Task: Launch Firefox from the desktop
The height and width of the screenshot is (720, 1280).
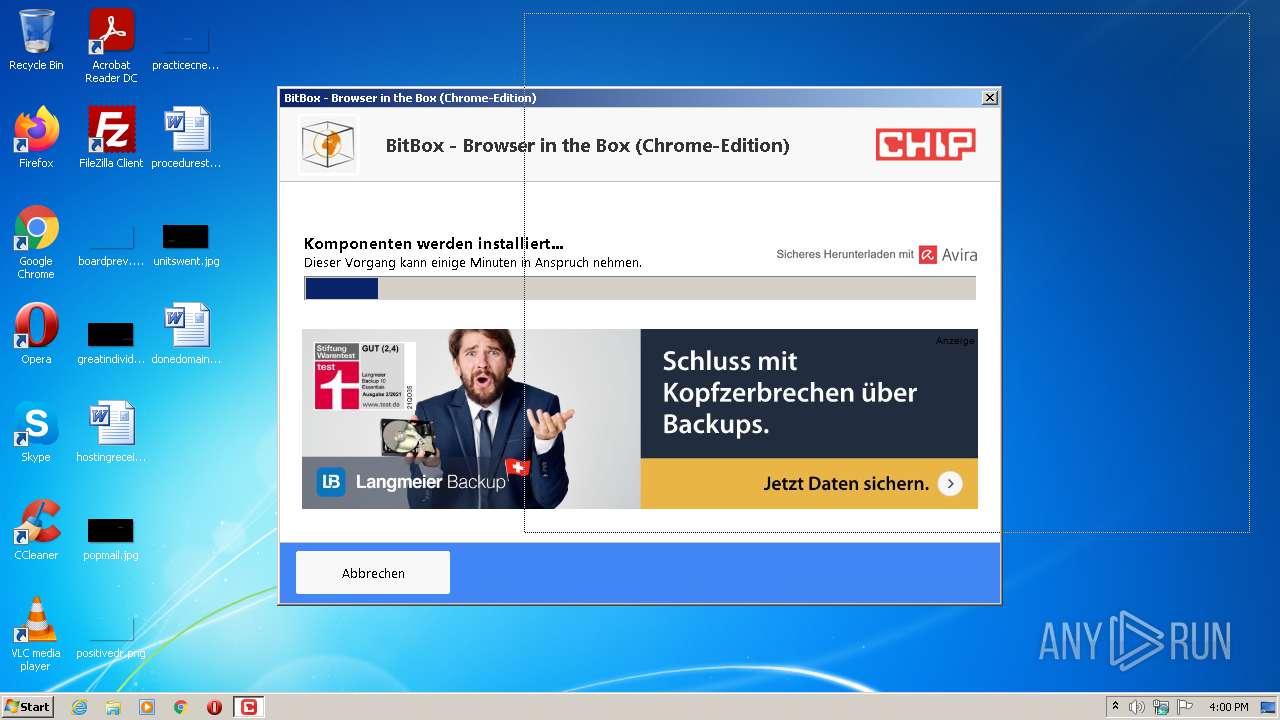Action: point(36,138)
